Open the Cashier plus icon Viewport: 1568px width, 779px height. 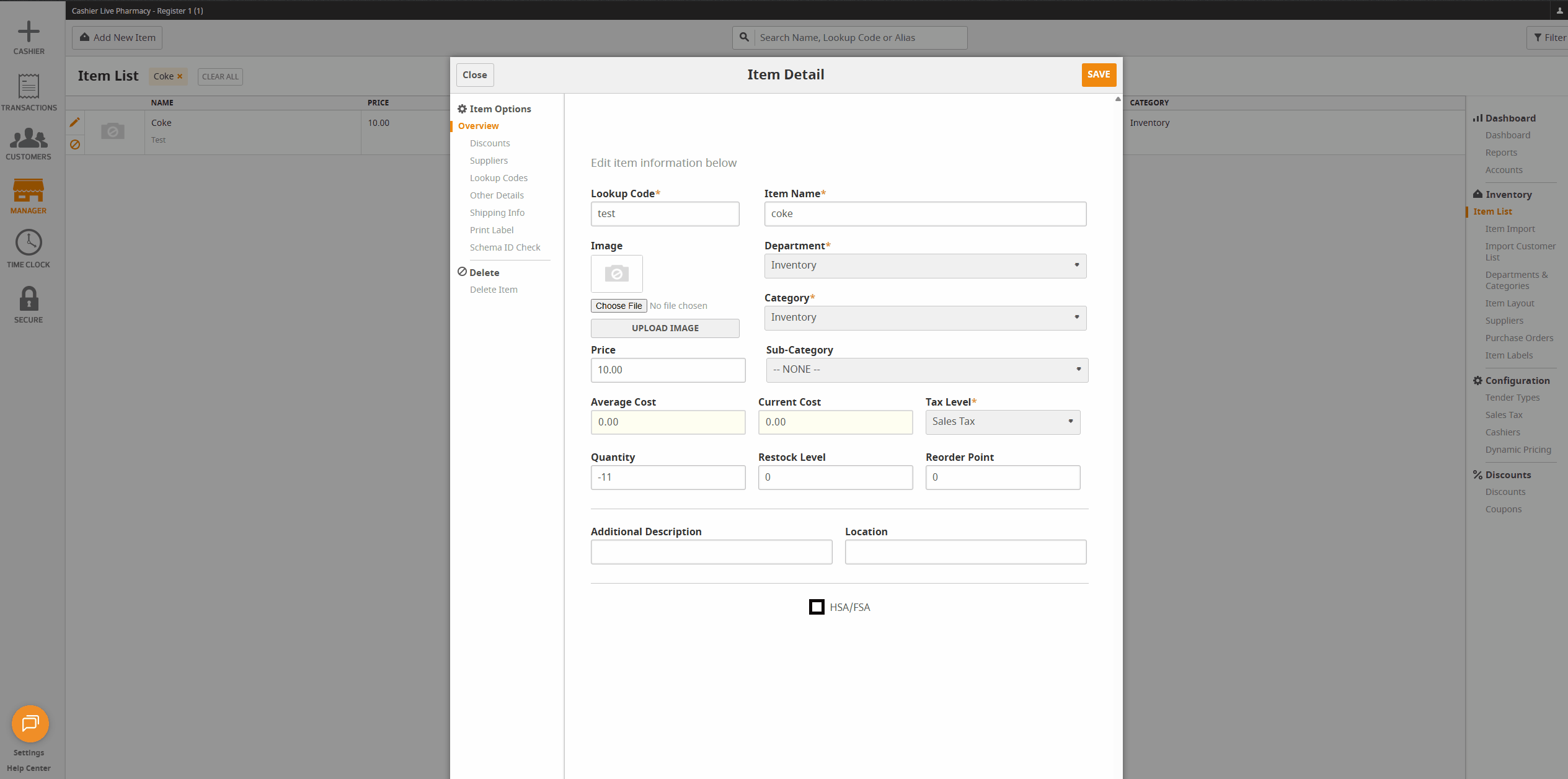click(29, 32)
